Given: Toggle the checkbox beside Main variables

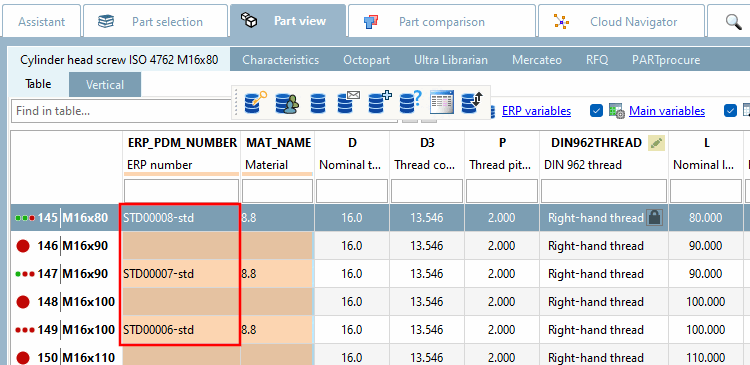Looking at the screenshot, I should (596, 111).
